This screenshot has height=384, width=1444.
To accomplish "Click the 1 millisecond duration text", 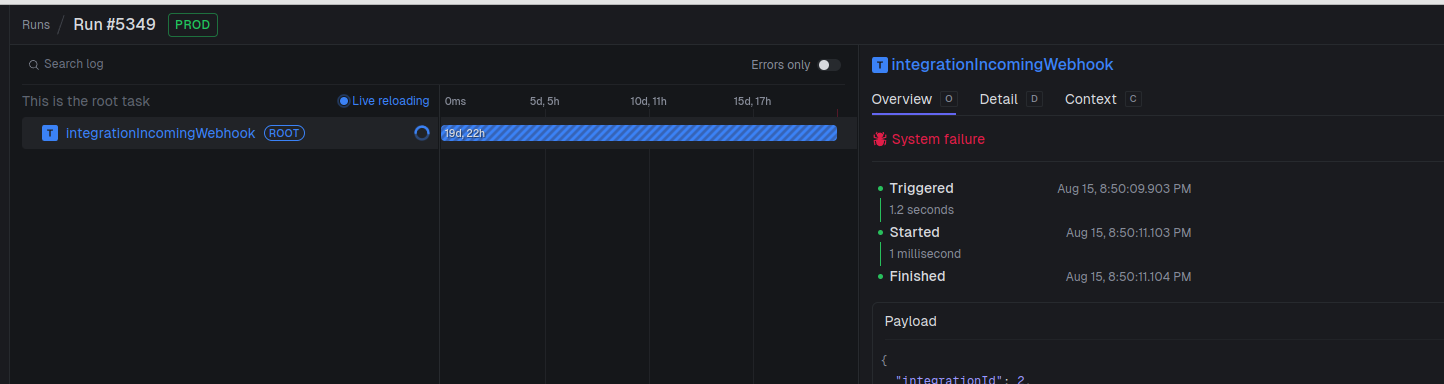I will click(x=925, y=254).
